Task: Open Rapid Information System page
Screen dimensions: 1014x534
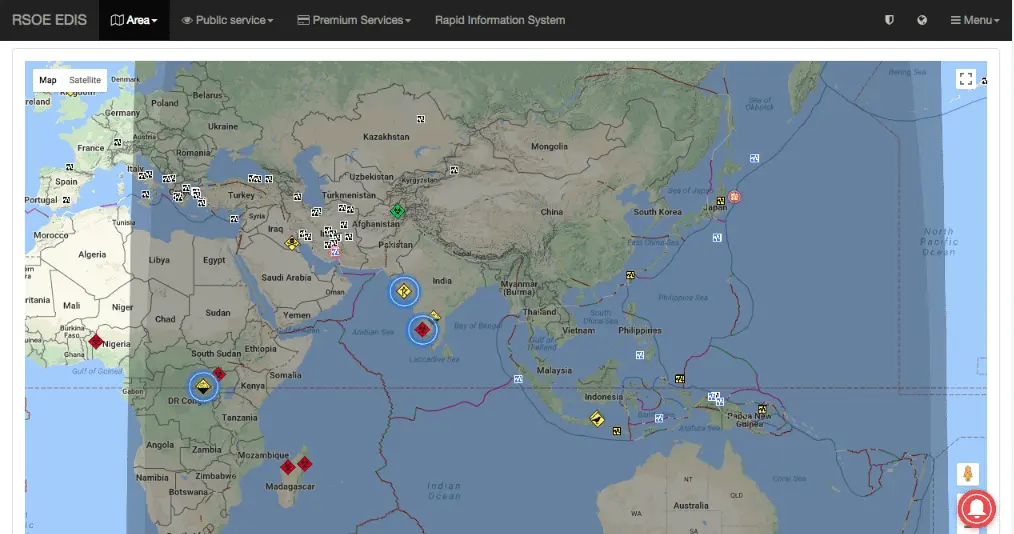Action: pyautogui.click(x=500, y=20)
